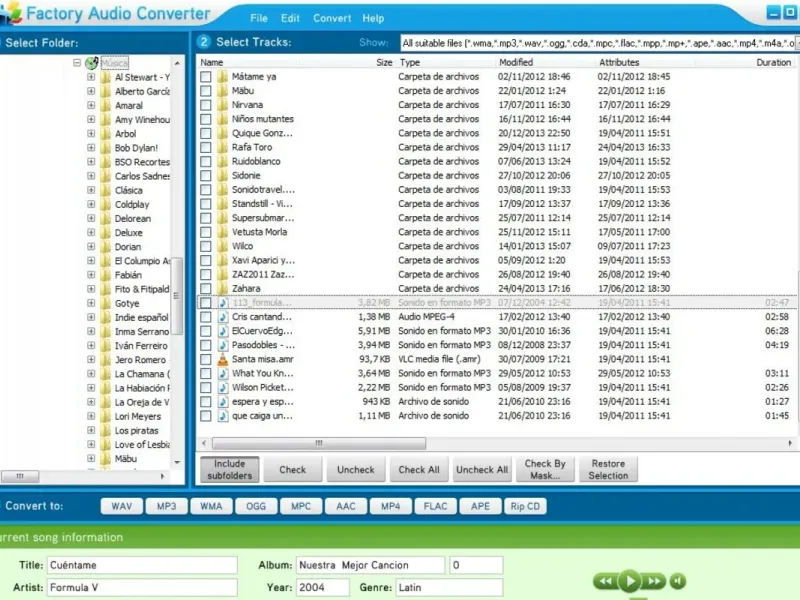Click the folder icon for Sidonie row
The image size is (800, 600).
click(x=223, y=176)
